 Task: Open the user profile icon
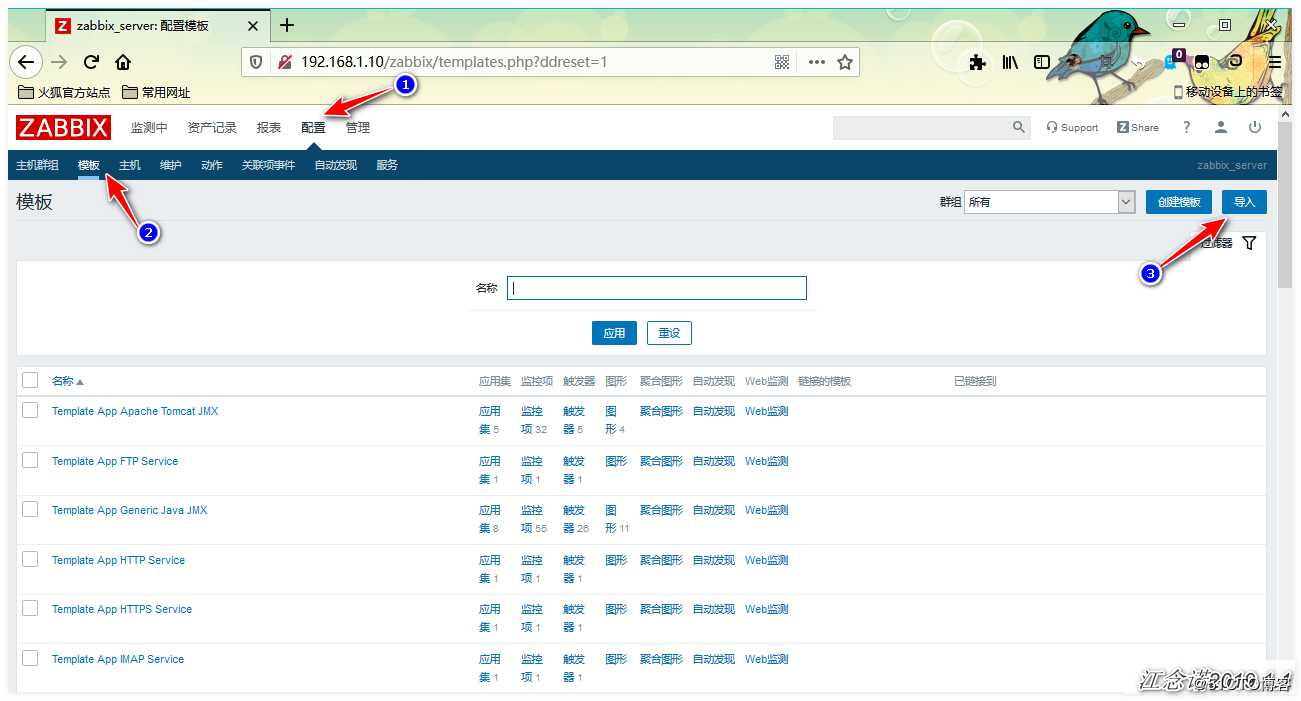1221,127
